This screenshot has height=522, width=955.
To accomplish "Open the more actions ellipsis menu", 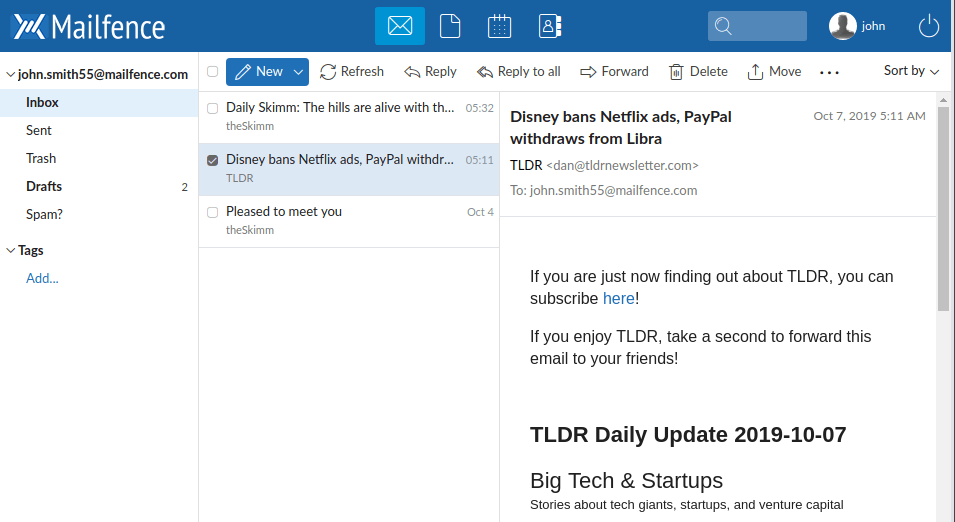I will [x=829, y=72].
